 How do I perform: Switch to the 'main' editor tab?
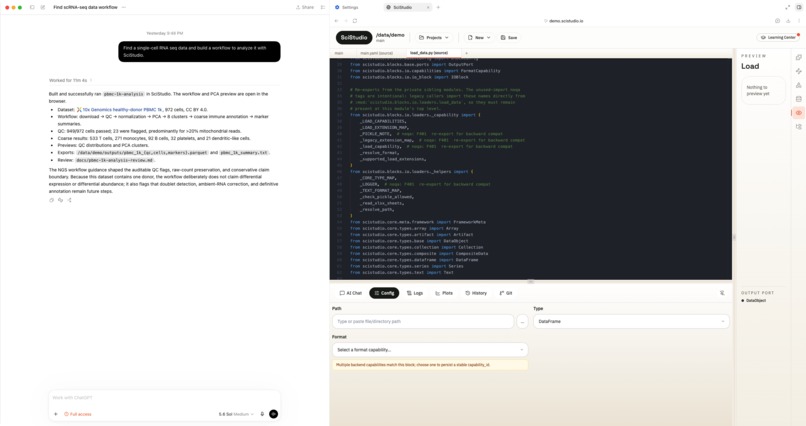click(339, 53)
